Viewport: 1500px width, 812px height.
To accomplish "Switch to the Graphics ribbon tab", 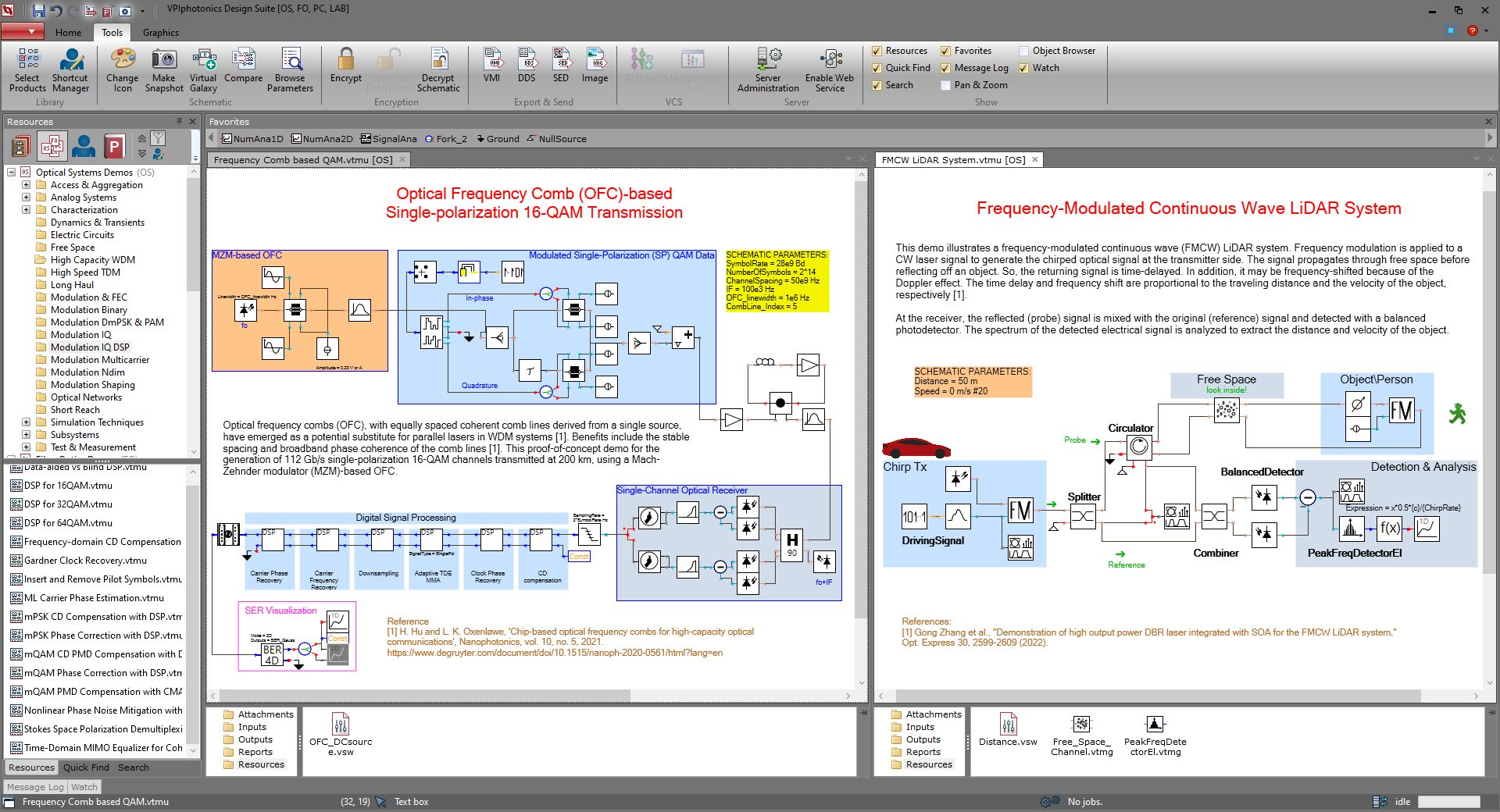I will coord(160,32).
